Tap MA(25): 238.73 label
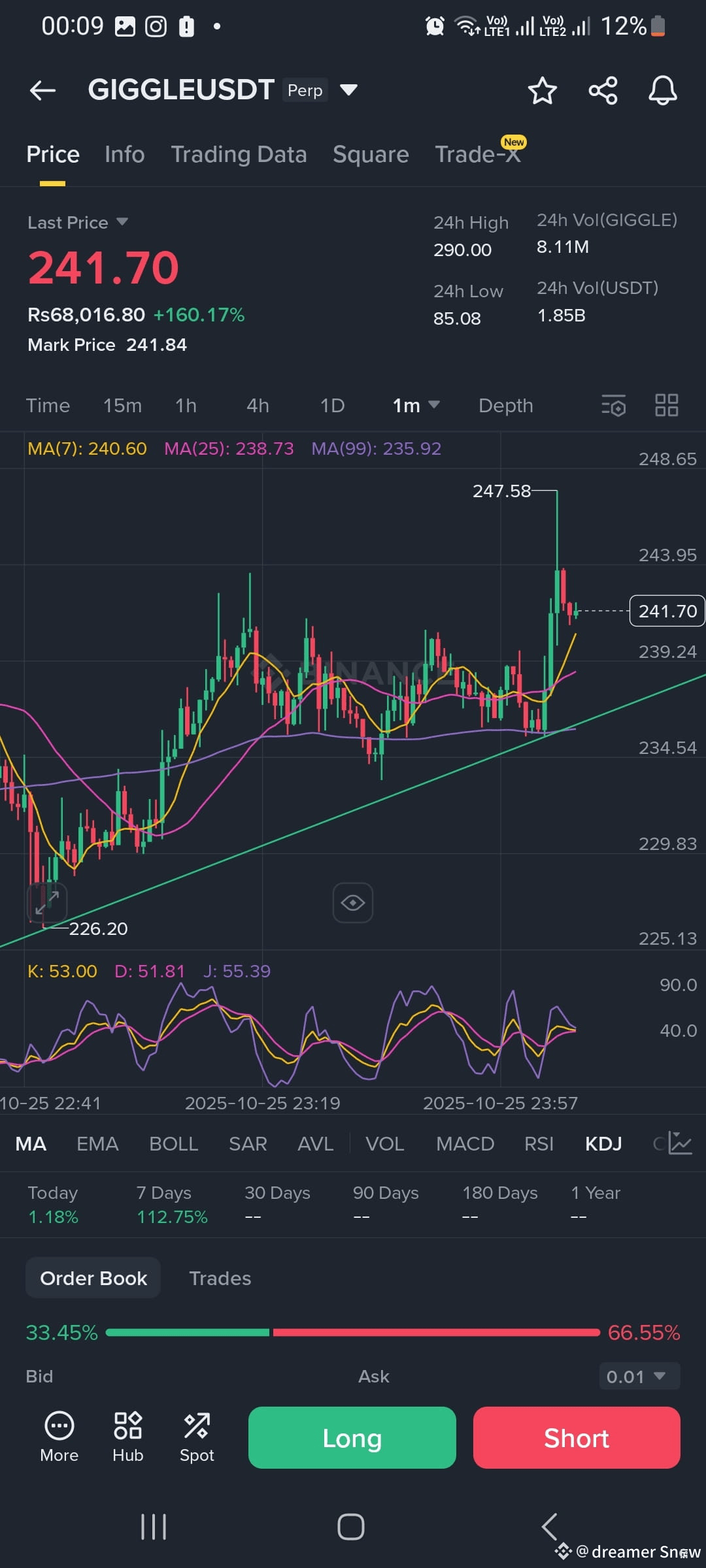The image size is (706, 1568). point(229,448)
